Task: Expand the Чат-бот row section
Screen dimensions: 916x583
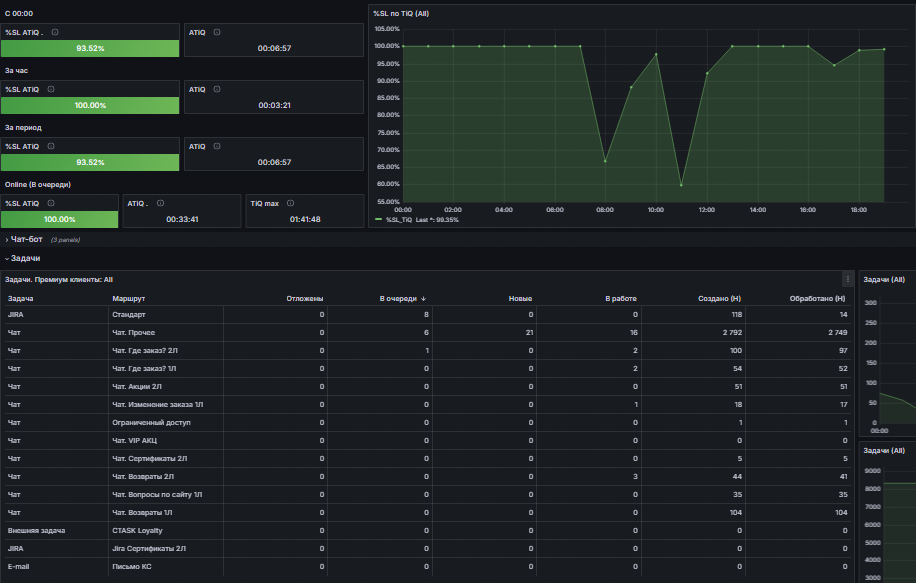Action: point(26,240)
